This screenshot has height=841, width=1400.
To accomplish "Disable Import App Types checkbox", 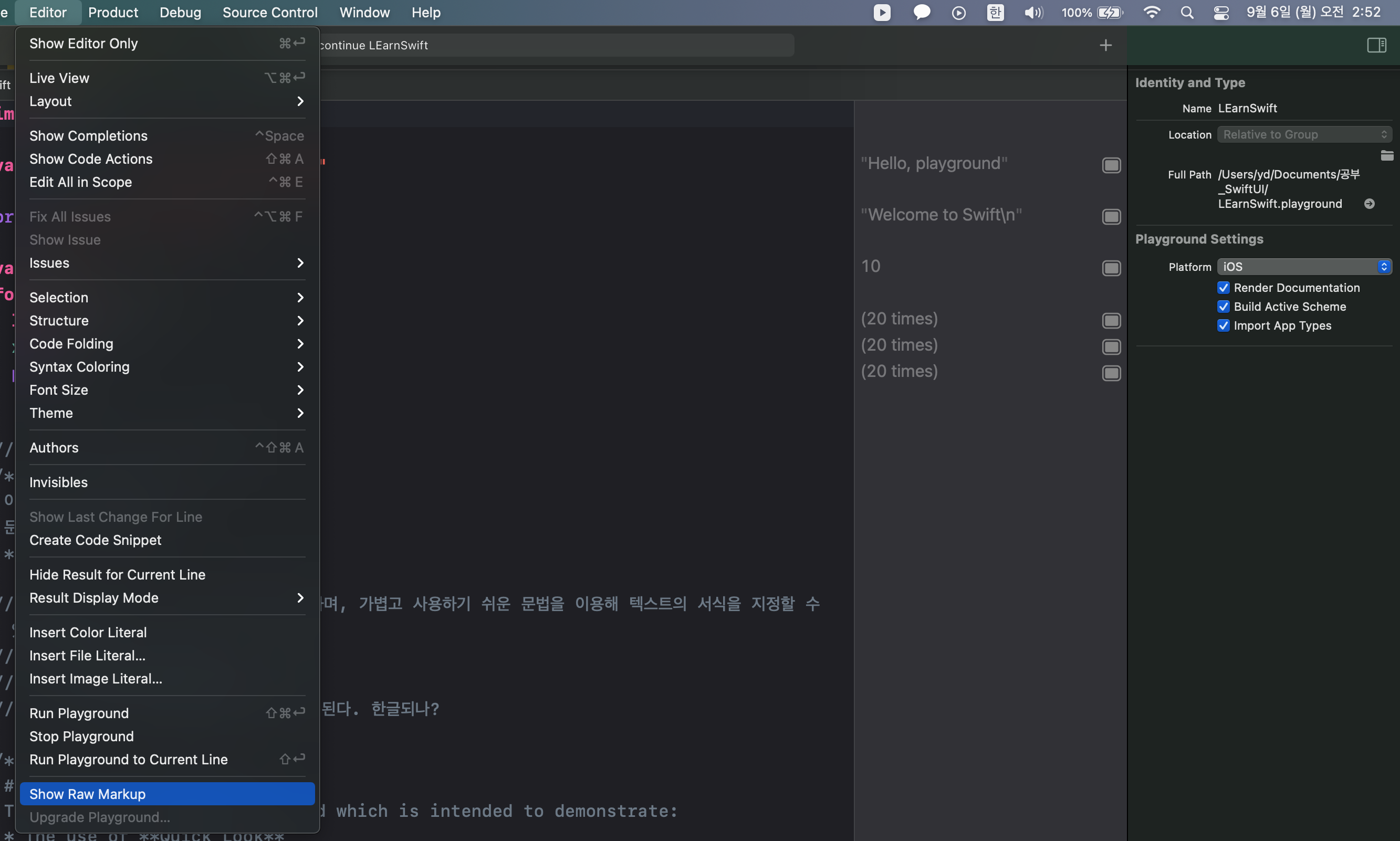I will [x=1223, y=325].
